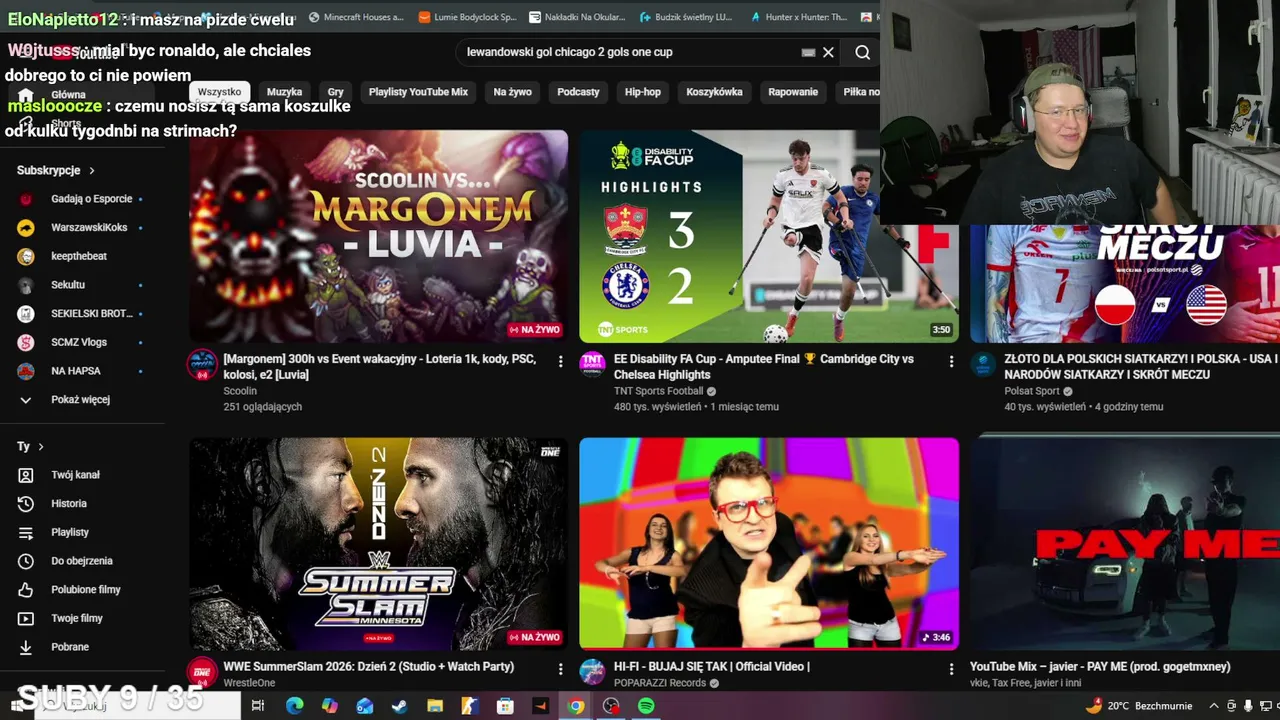Switch to the Hunter x Hunter browser tab
The width and height of the screenshot is (1280, 720).
click(x=797, y=17)
